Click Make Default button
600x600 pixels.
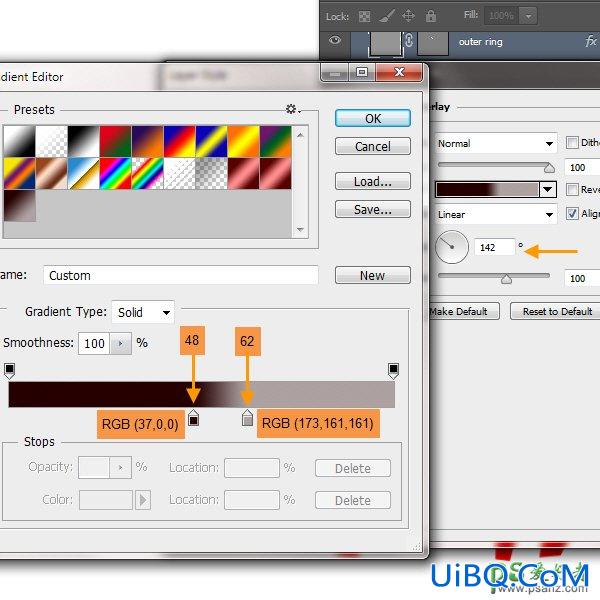463,311
